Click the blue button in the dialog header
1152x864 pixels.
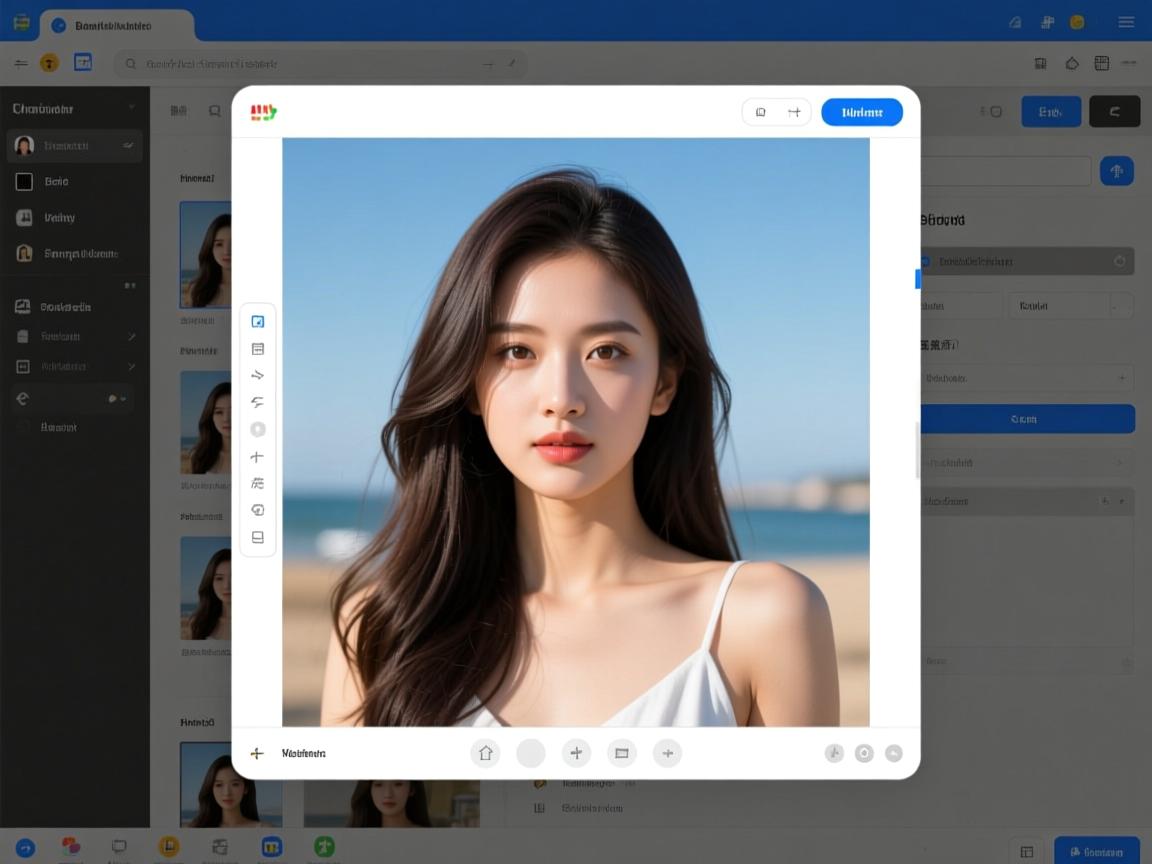pos(861,112)
